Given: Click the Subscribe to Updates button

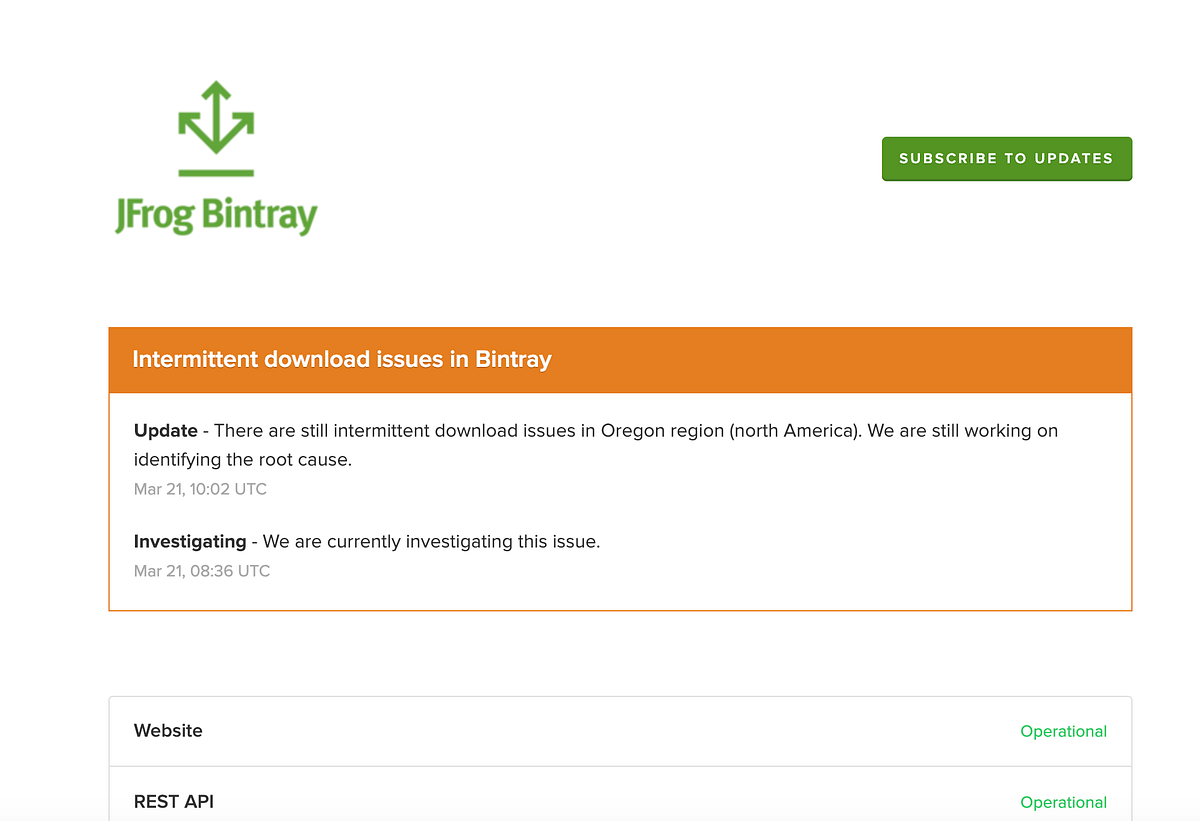Looking at the screenshot, I should click(1006, 158).
